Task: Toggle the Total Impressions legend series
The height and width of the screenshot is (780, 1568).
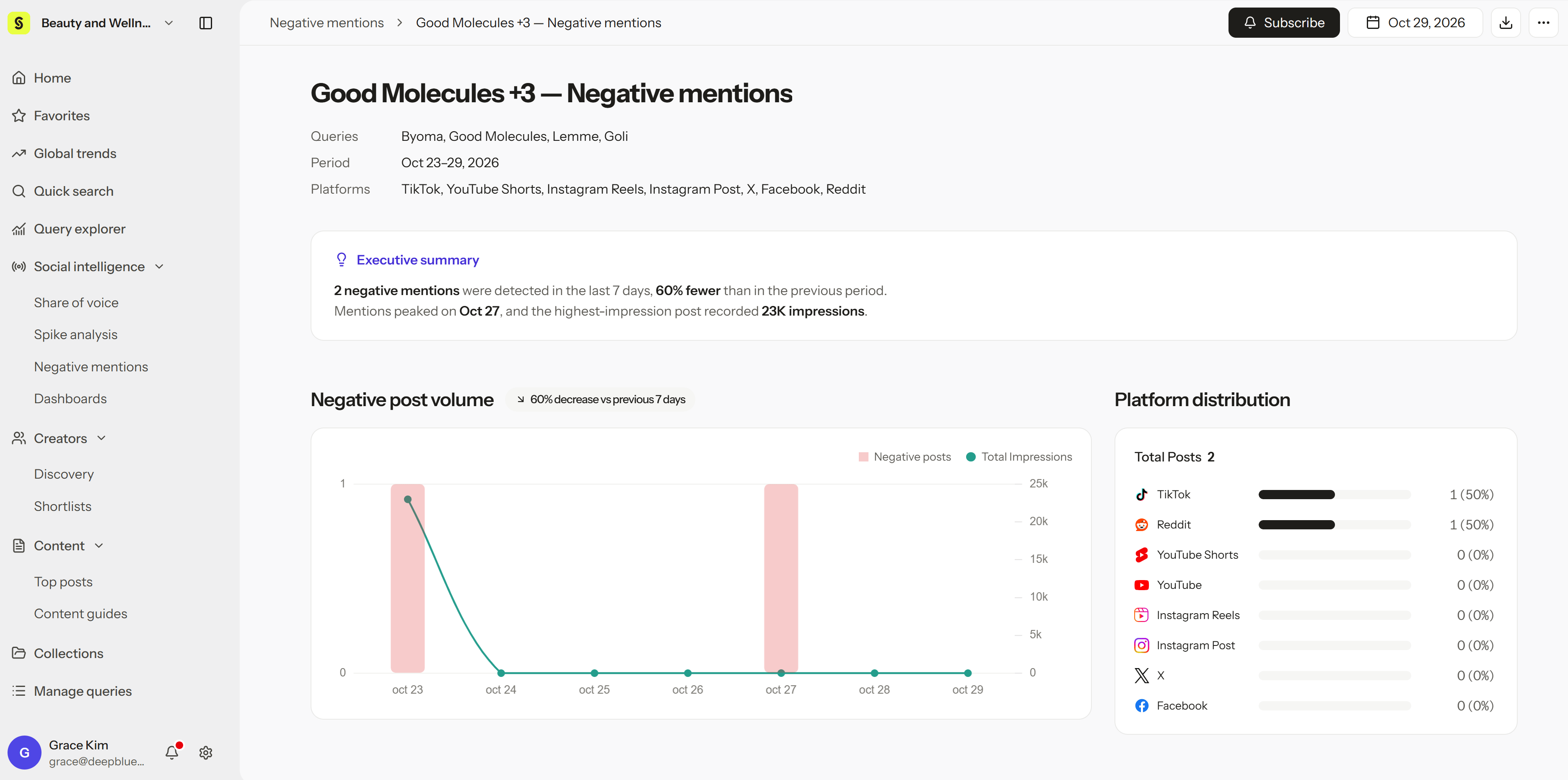Action: coord(1019,457)
